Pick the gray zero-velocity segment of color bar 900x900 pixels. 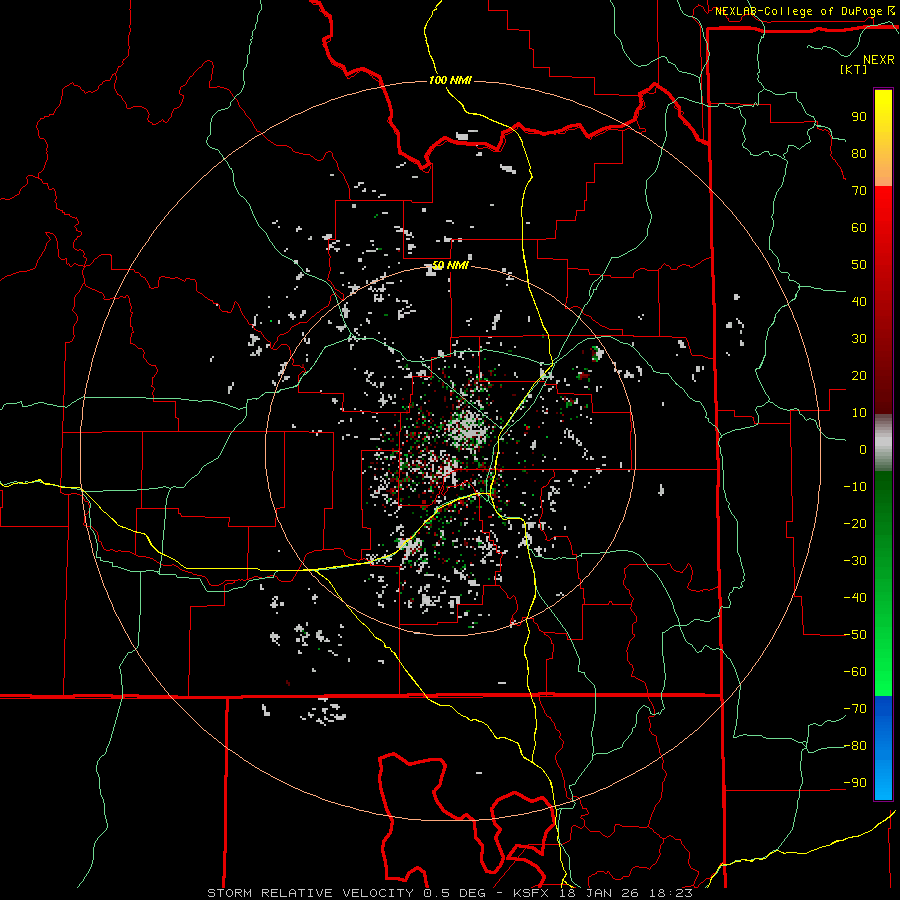[x=883, y=442]
